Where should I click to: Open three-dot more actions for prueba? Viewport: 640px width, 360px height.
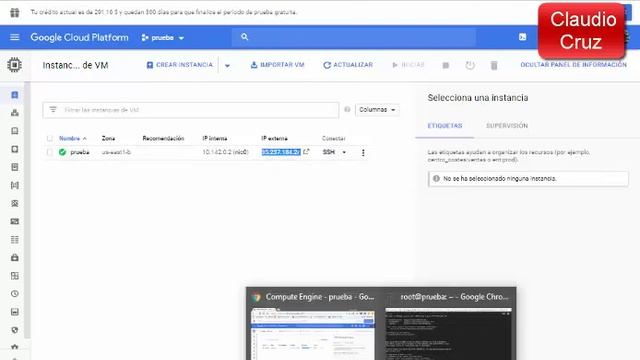(363, 152)
